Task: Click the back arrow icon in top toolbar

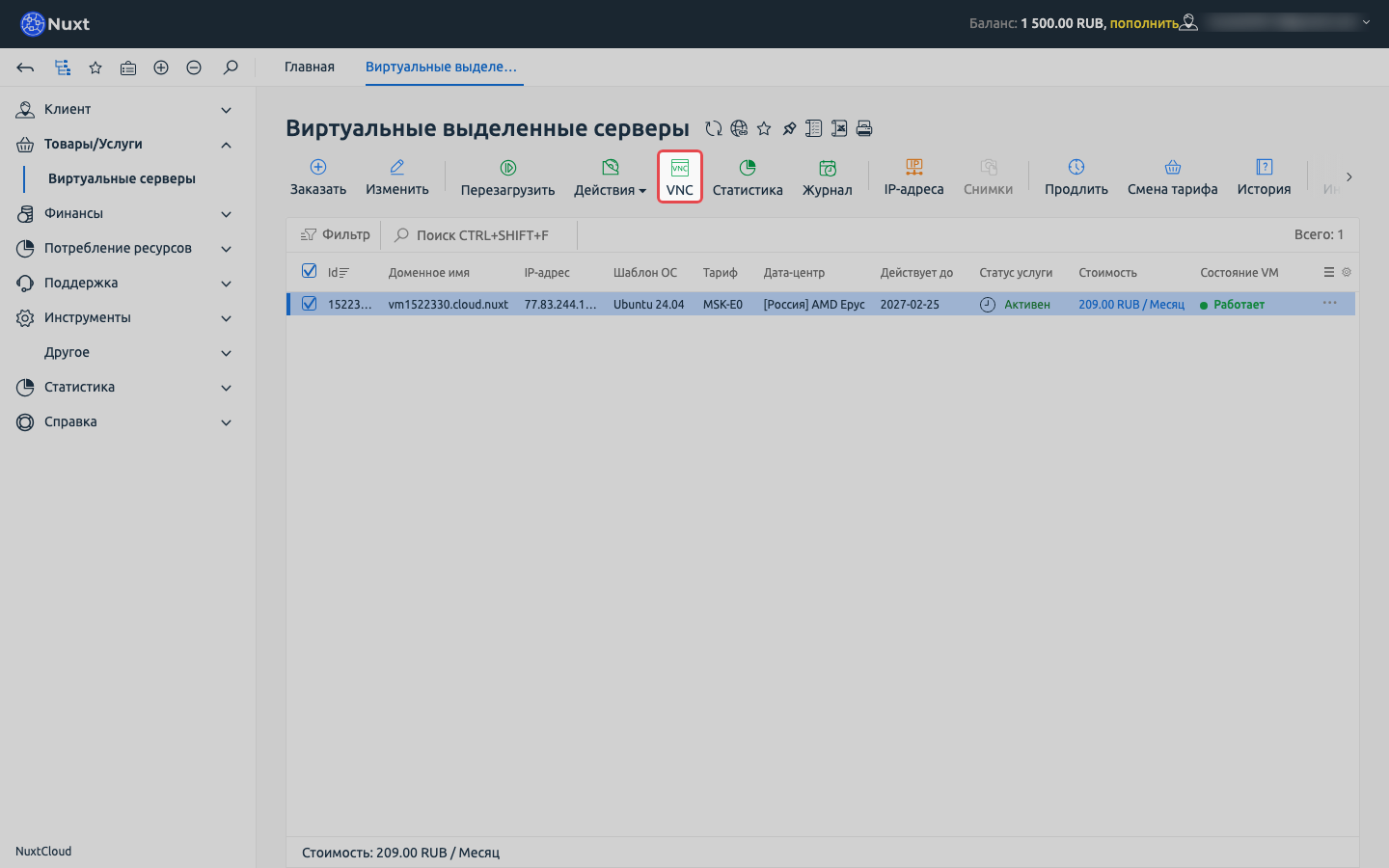Action: (x=25, y=68)
